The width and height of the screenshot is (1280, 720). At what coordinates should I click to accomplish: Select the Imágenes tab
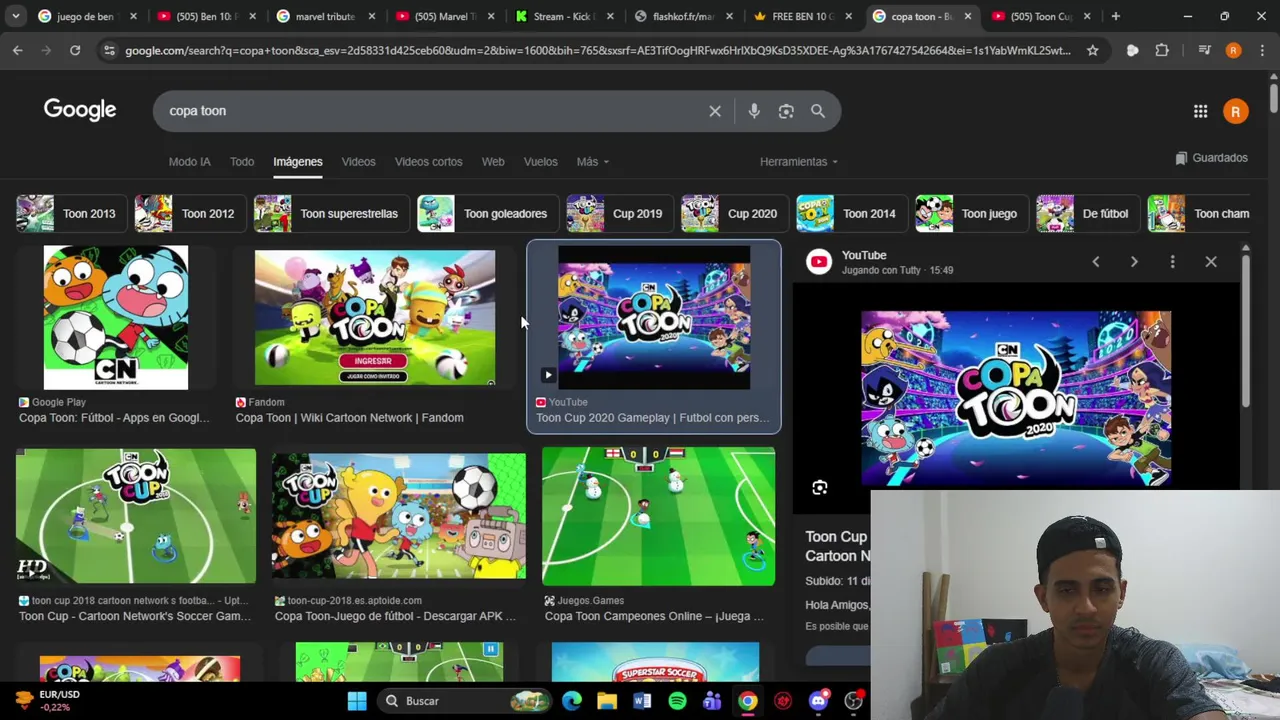(x=298, y=162)
